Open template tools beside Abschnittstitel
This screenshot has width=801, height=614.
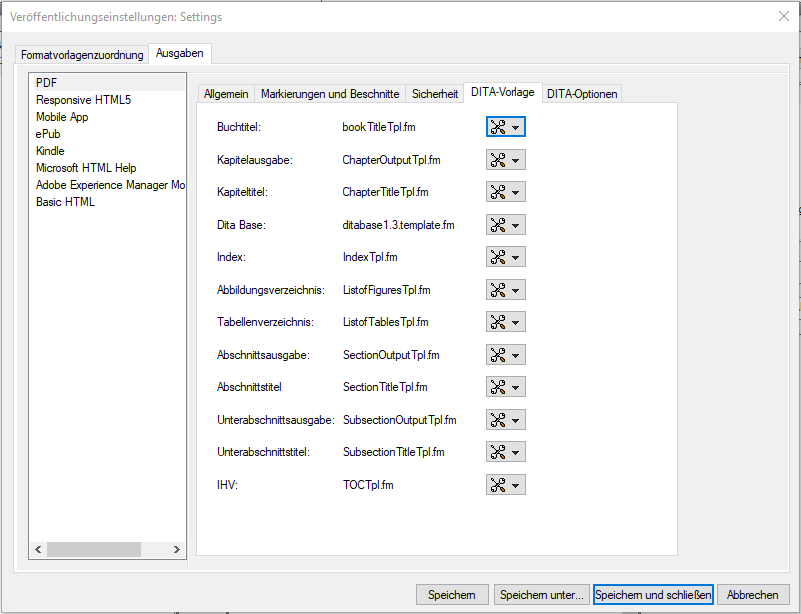point(500,386)
